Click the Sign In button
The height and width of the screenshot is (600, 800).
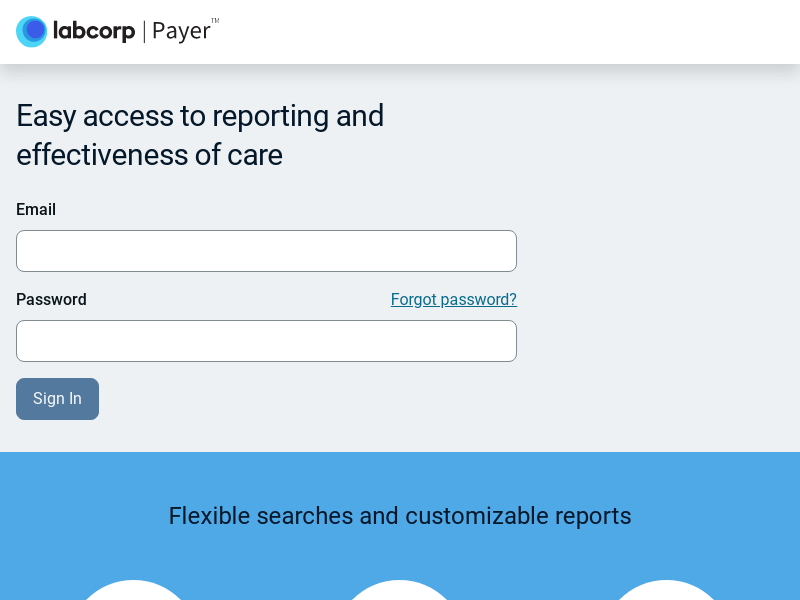(58, 399)
